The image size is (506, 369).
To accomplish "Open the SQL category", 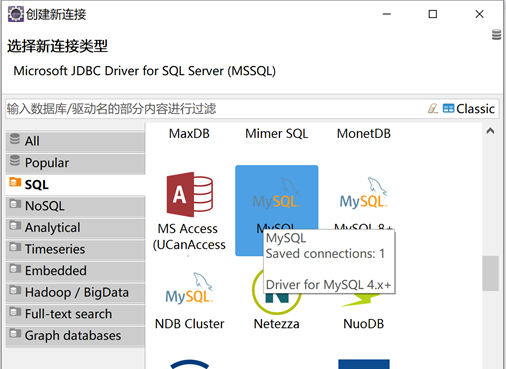I will point(75,184).
